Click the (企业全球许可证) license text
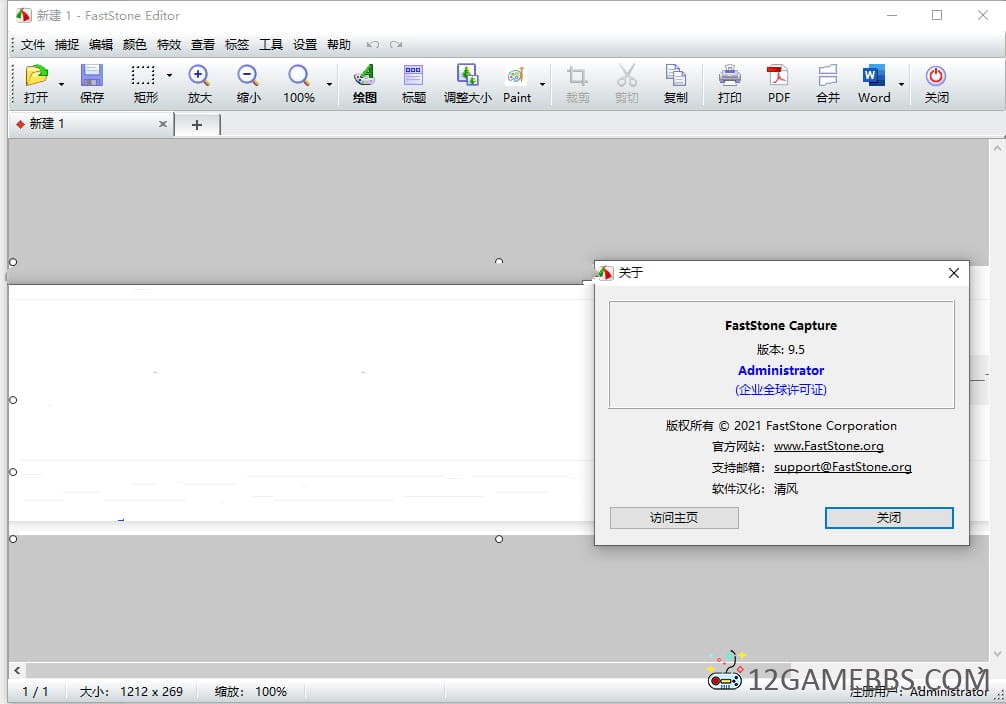The height and width of the screenshot is (704, 1006). coord(781,390)
